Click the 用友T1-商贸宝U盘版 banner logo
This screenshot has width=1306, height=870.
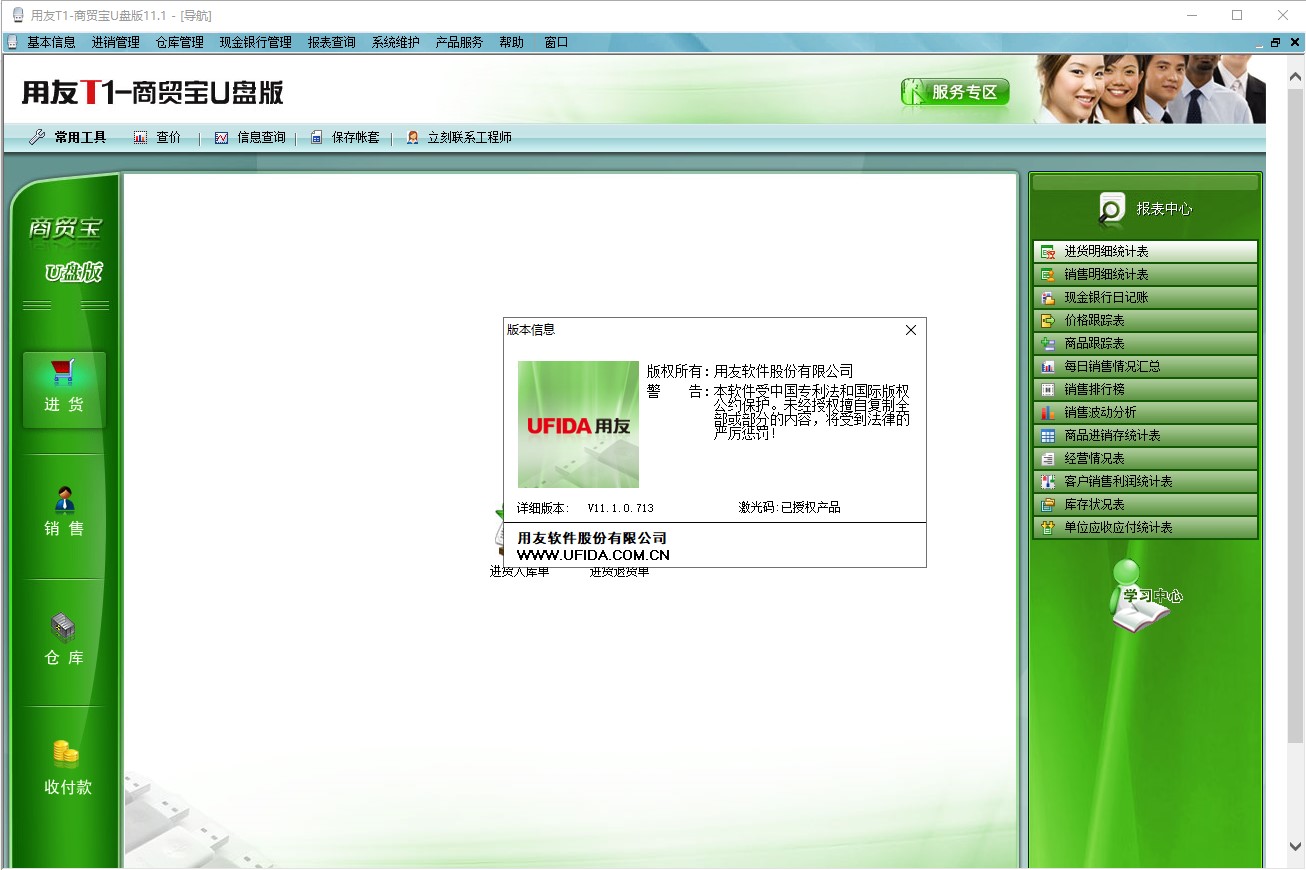tap(153, 92)
